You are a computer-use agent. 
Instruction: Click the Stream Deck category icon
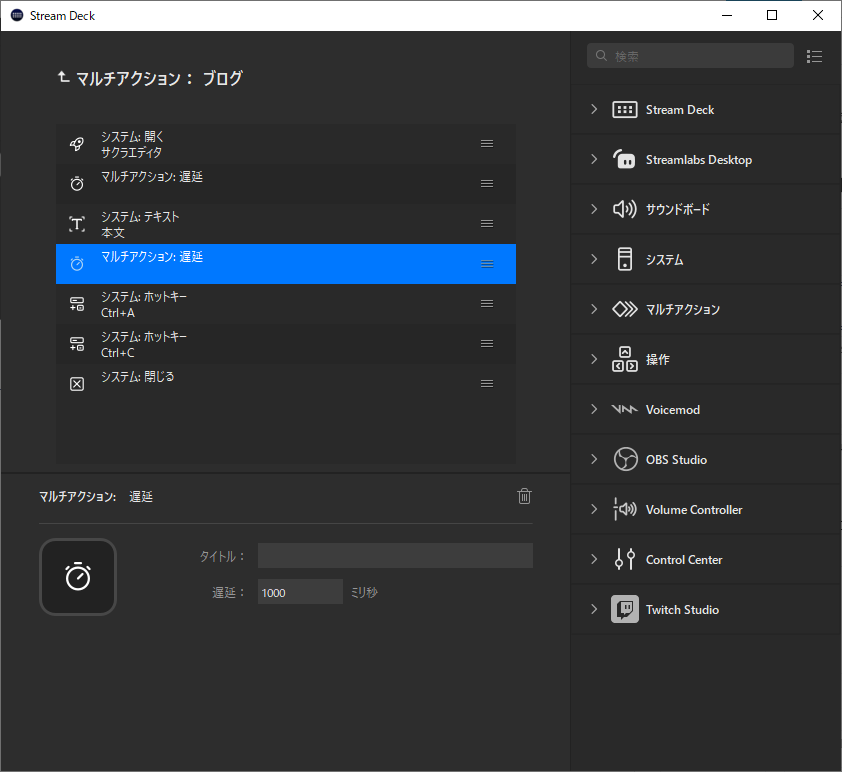click(625, 110)
